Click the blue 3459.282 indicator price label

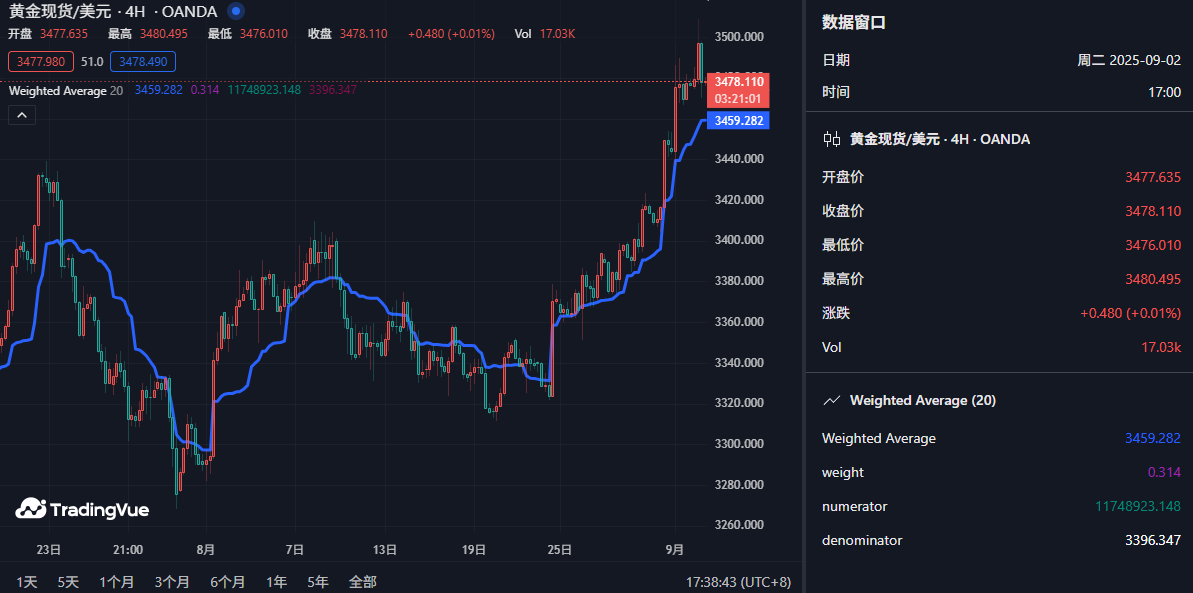[738, 121]
